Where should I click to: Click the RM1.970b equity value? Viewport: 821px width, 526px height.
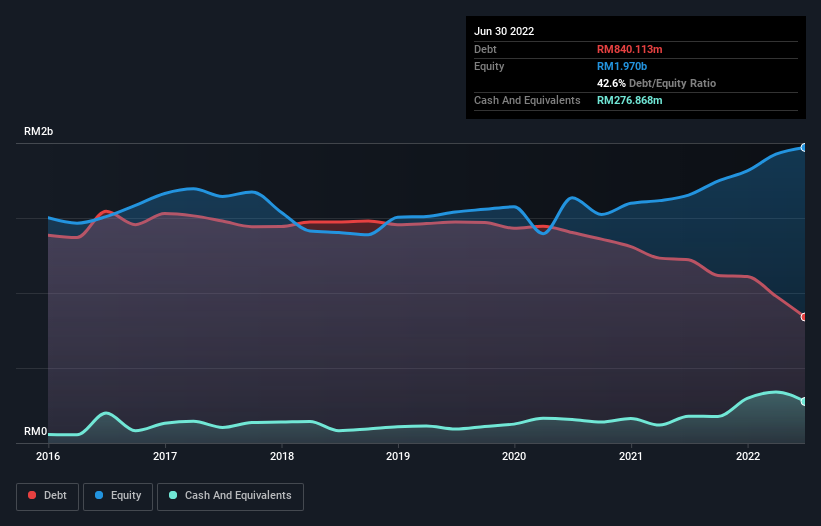pyautogui.click(x=622, y=66)
